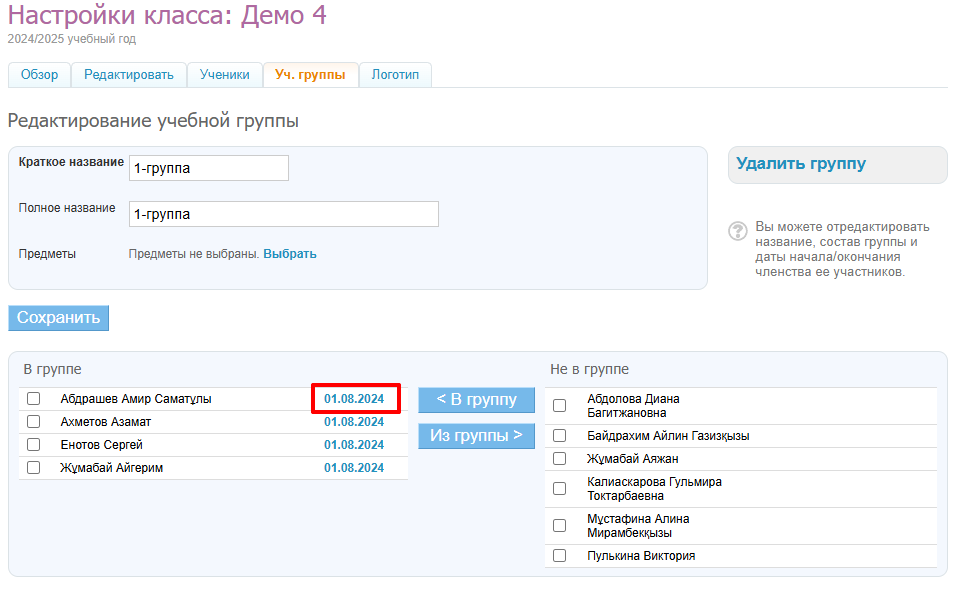
Task: Select the Абдолова Диана Багитжановна checkbox
Action: [560, 406]
